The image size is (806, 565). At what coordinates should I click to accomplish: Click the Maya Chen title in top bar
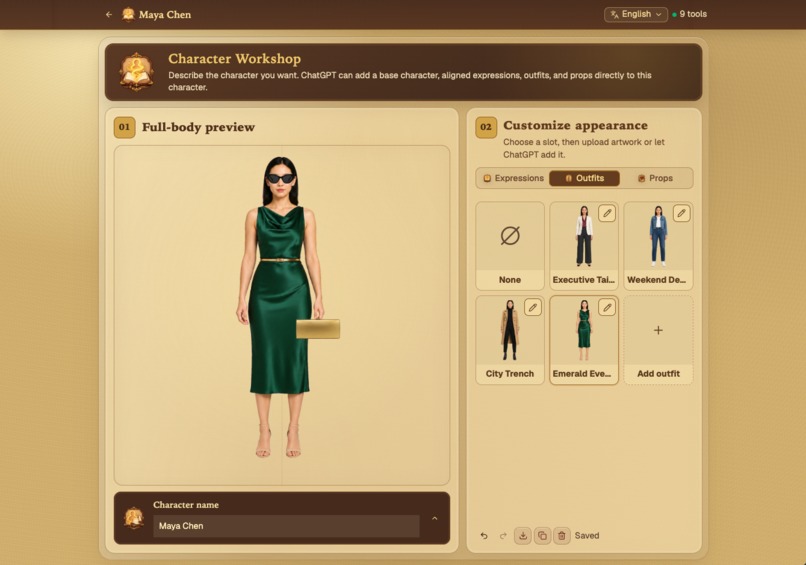[x=164, y=15]
